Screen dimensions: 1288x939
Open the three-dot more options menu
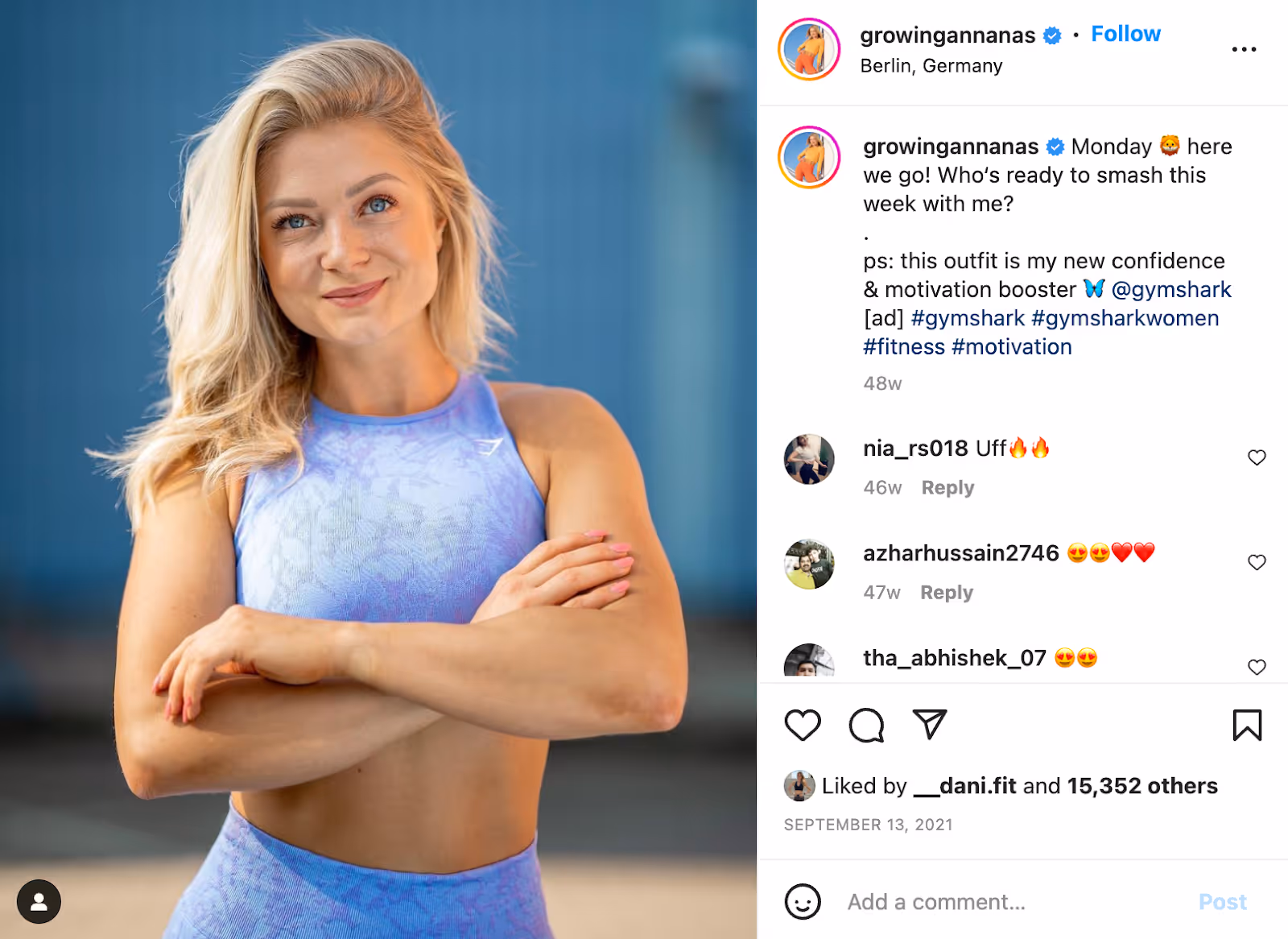[x=1244, y=49]
